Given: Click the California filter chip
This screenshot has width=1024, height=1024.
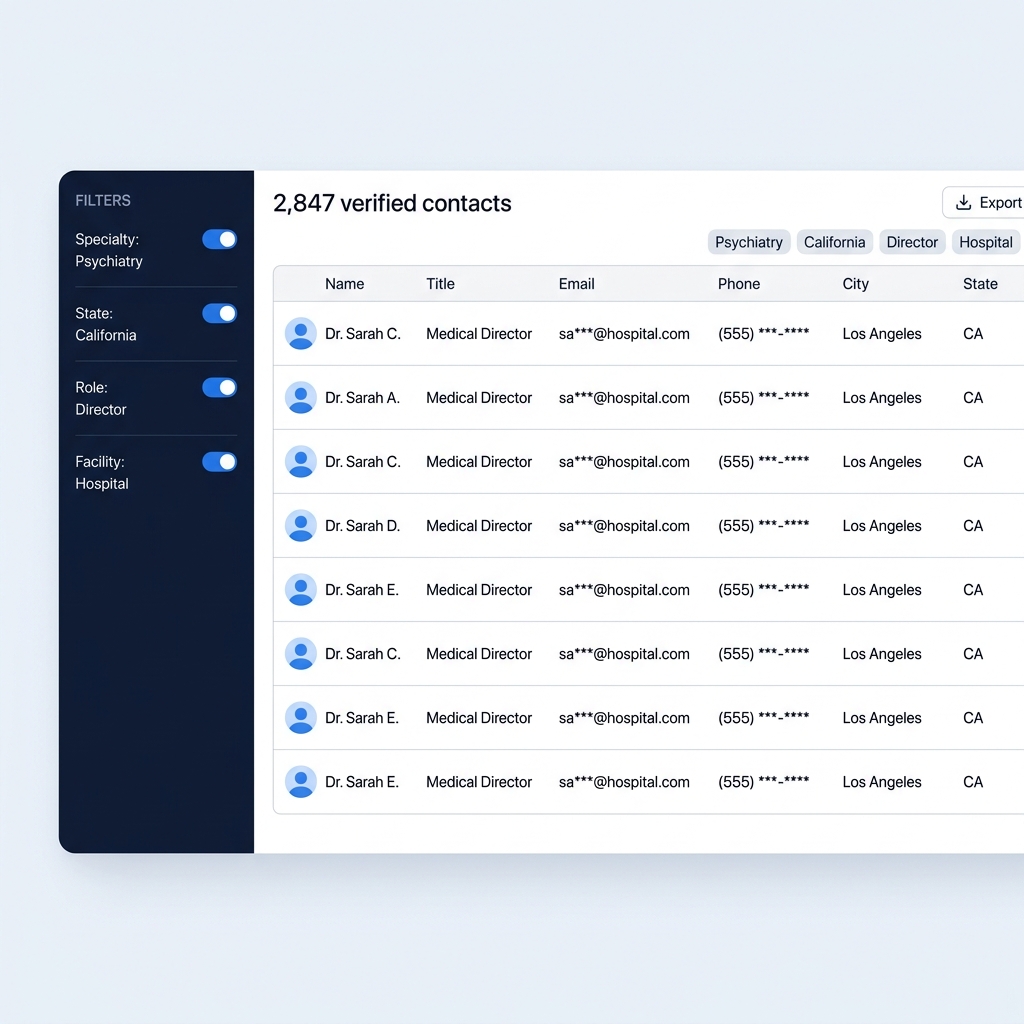Looking at the screenshot, I should [x=834, y=242].
